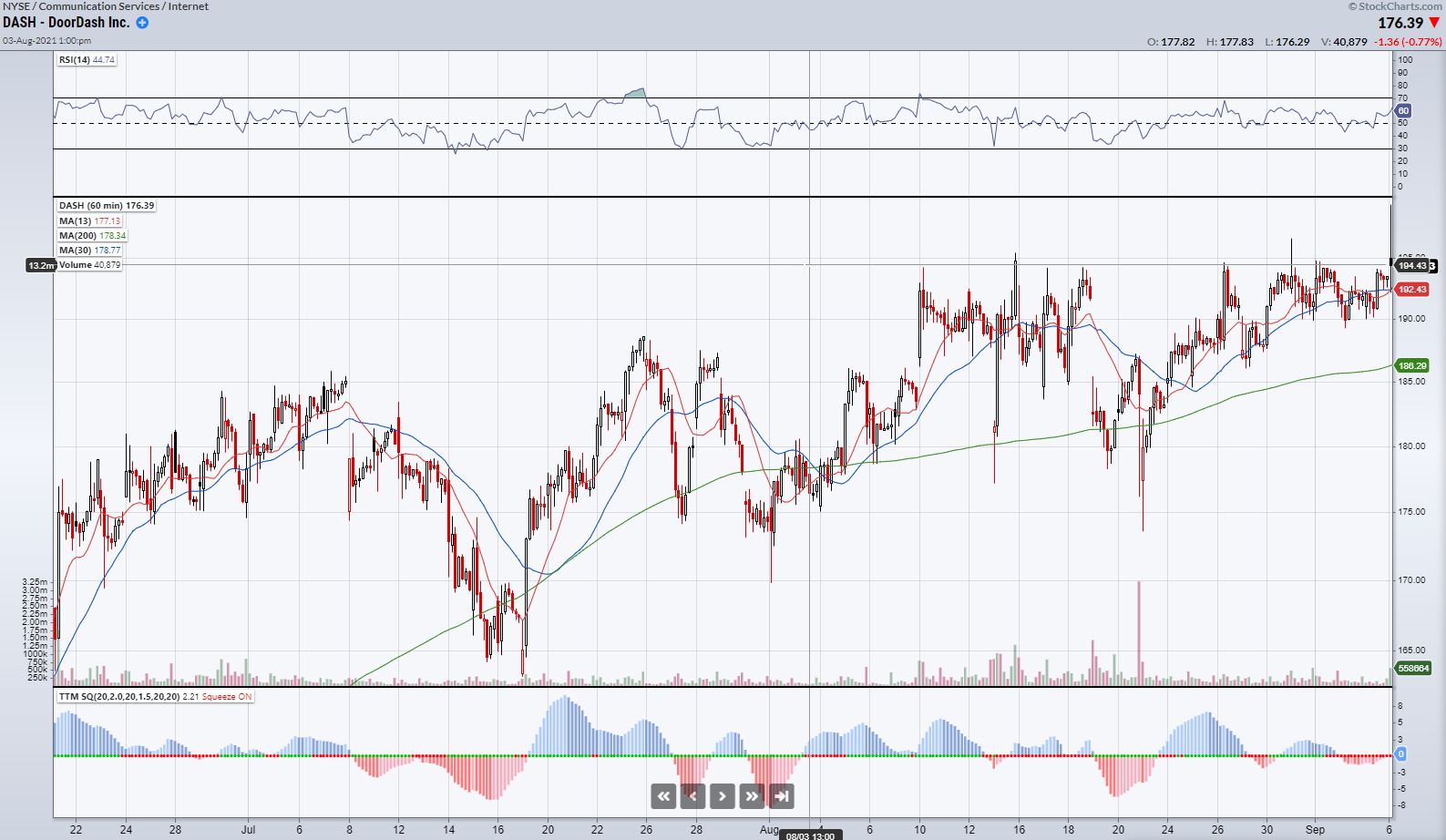Click the Sep label on the date axis
The width and height of the screenshot is (1446, 840).
(1315, 830)
